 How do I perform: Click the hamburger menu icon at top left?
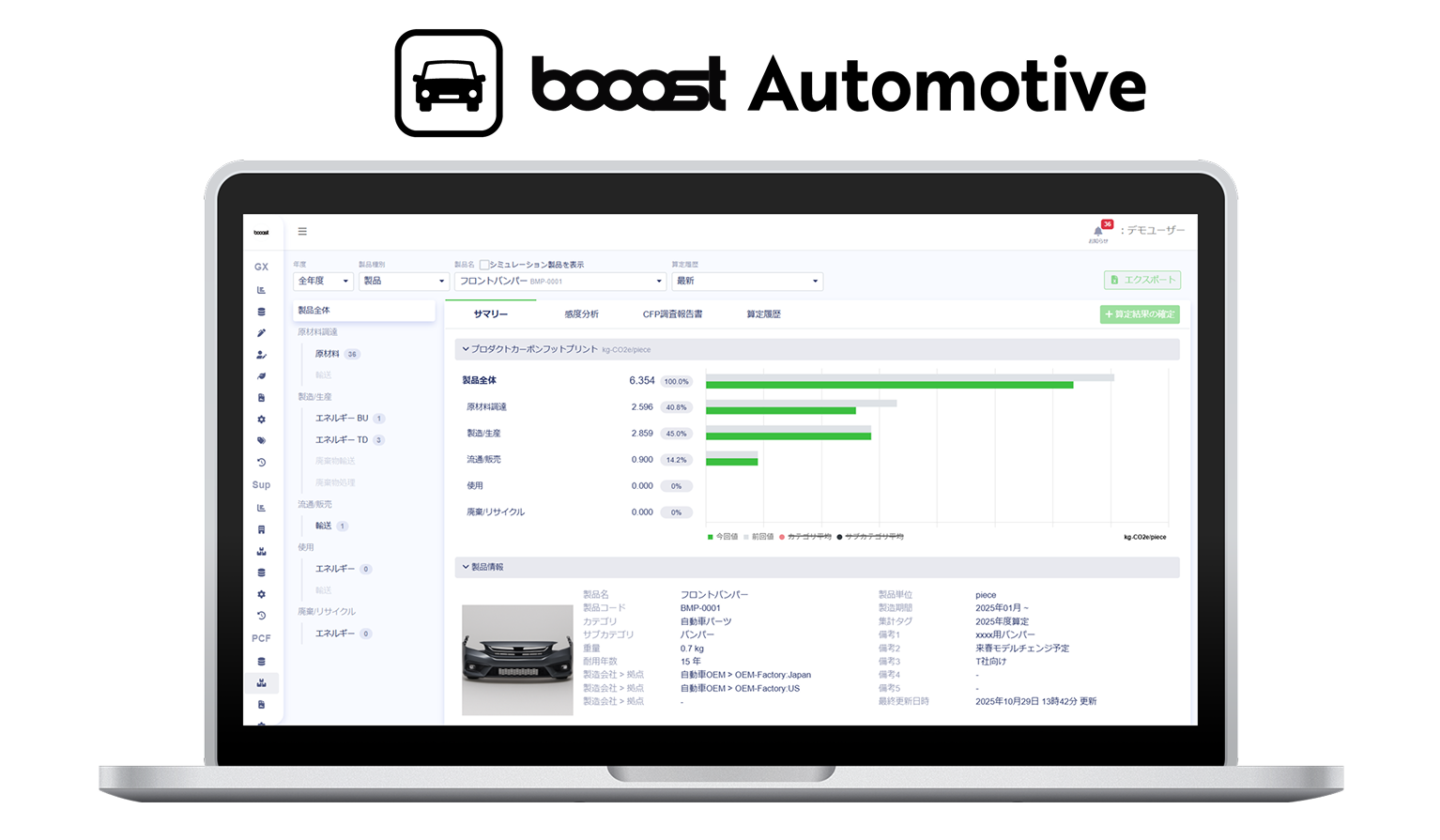[x=302, y=231]
